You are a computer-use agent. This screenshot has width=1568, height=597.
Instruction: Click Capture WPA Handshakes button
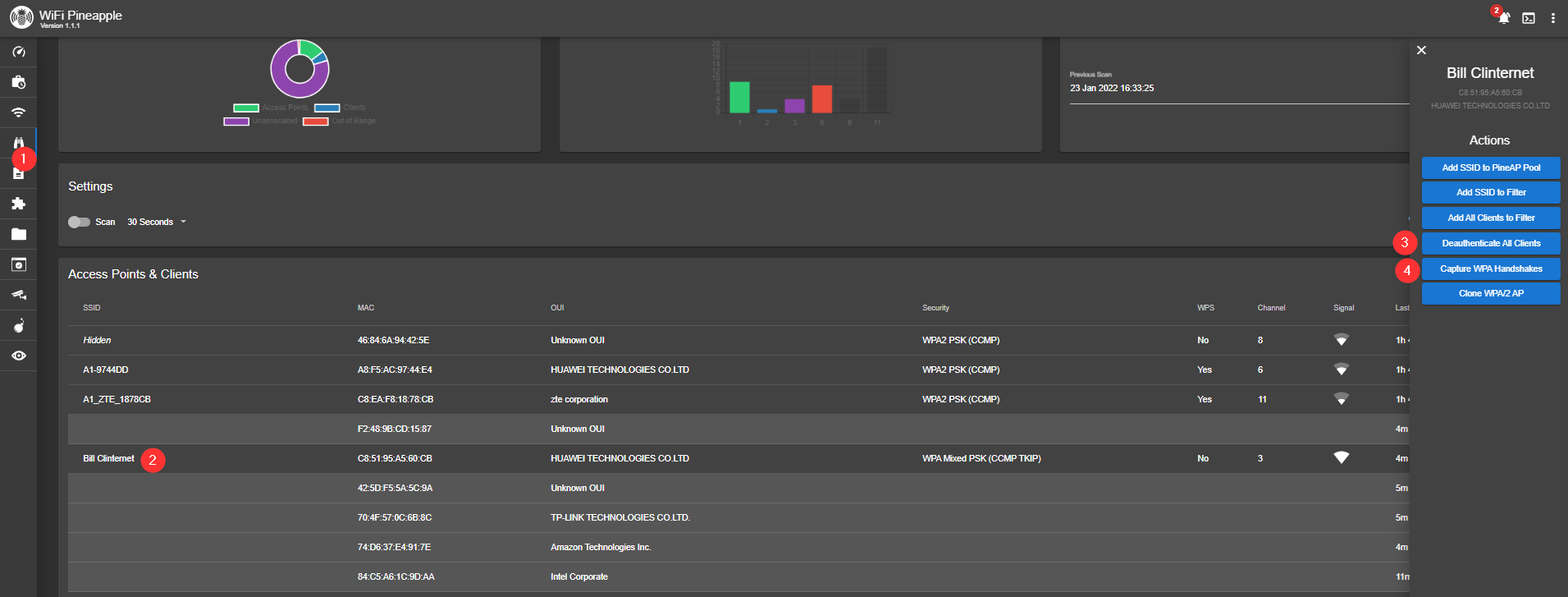(x=1491, y=269)
